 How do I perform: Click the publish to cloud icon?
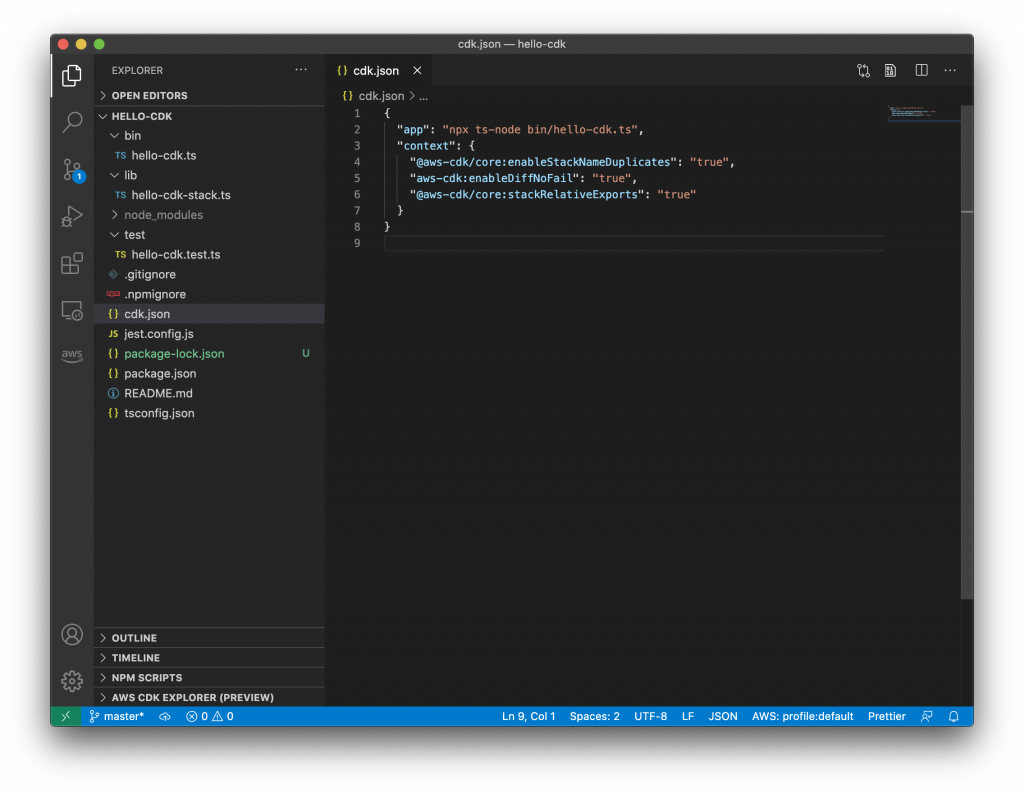click(x=165, y=717)
